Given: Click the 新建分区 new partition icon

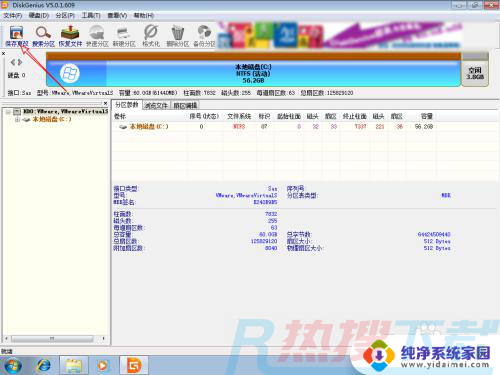Looking at the screenshot, I should (x=124, y=36).
